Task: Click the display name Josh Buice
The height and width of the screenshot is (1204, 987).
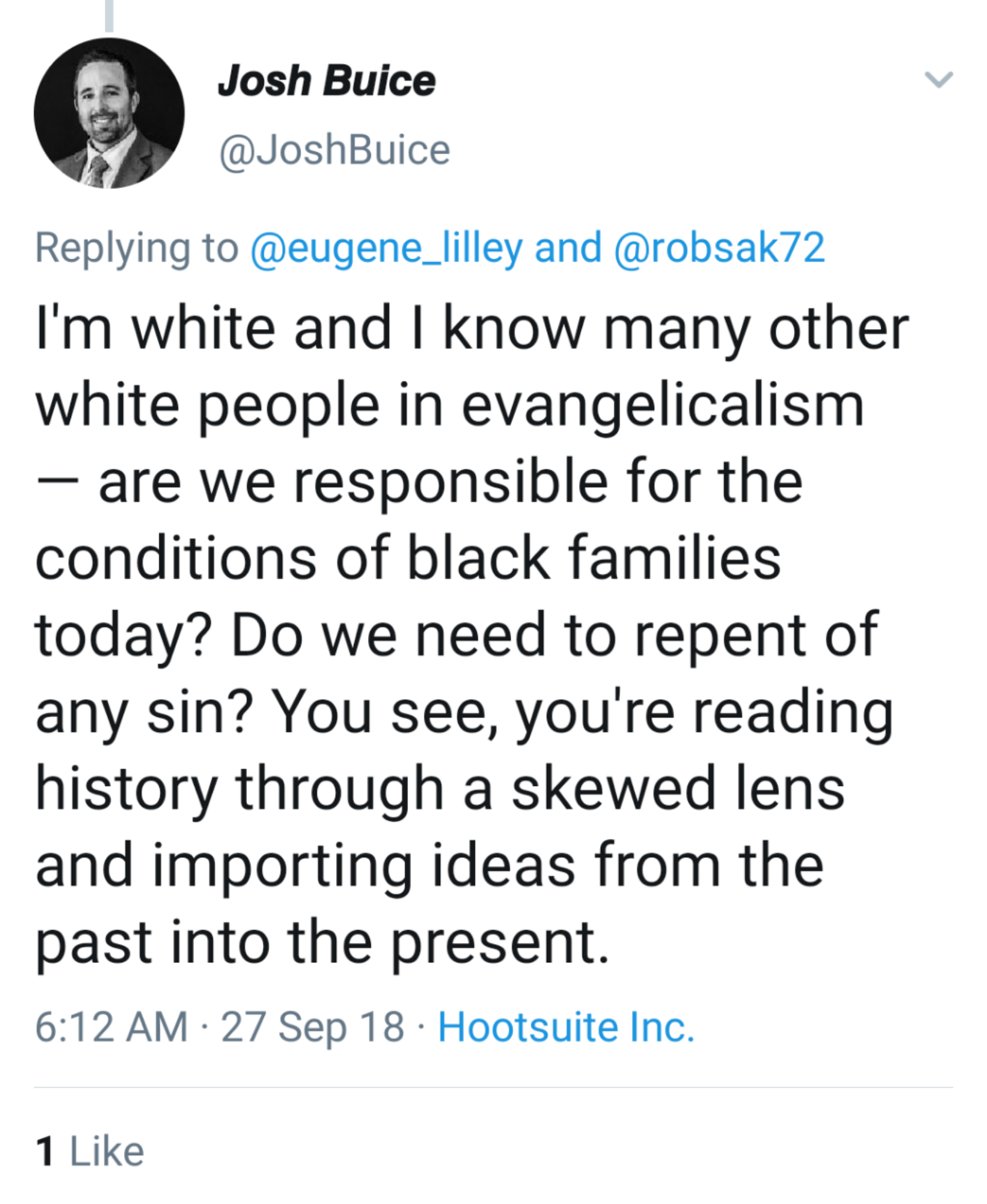Action: [x=326, y=81]
